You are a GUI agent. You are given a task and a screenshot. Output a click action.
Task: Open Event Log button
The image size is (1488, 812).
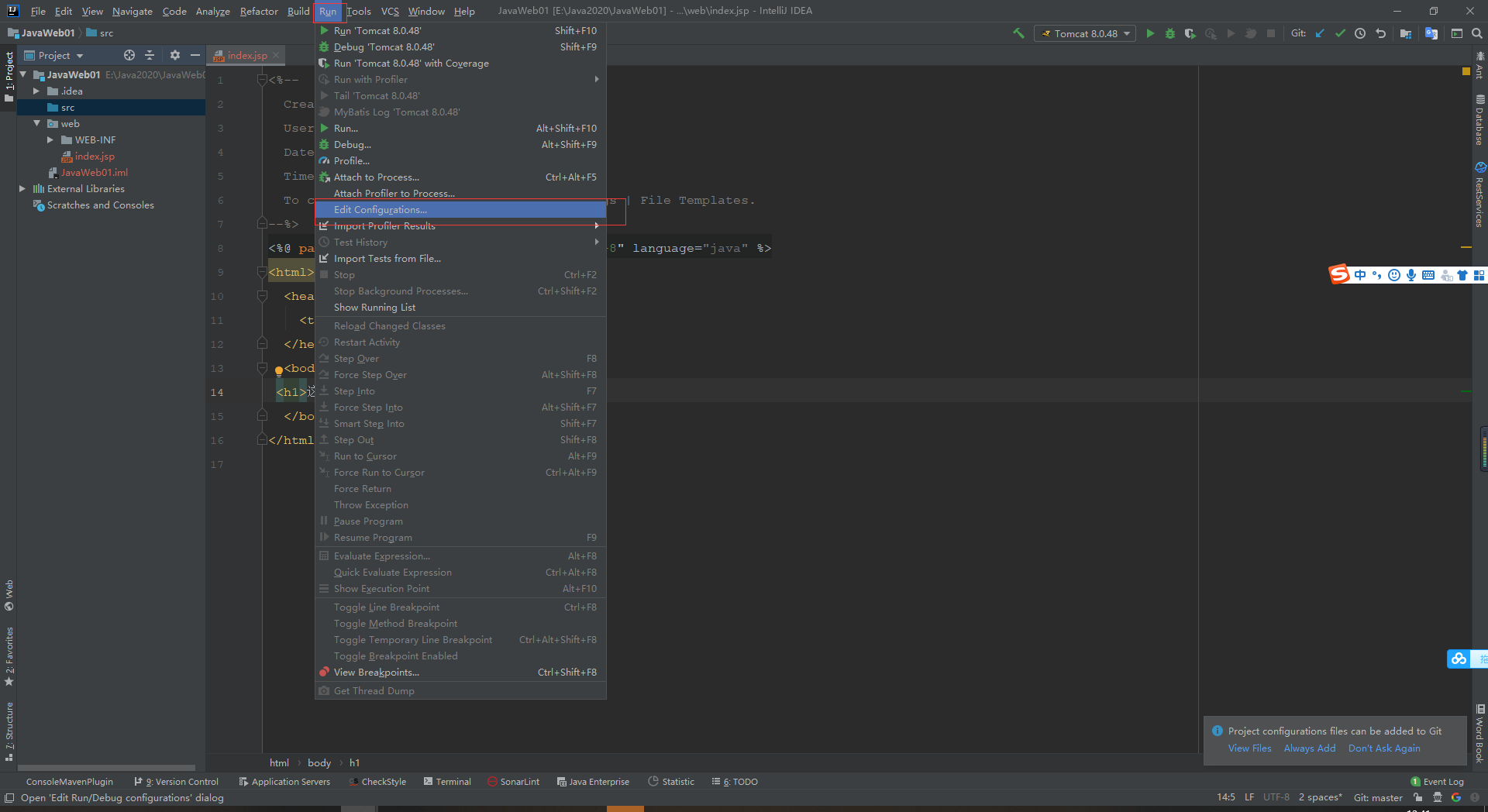coord(1437,782)
